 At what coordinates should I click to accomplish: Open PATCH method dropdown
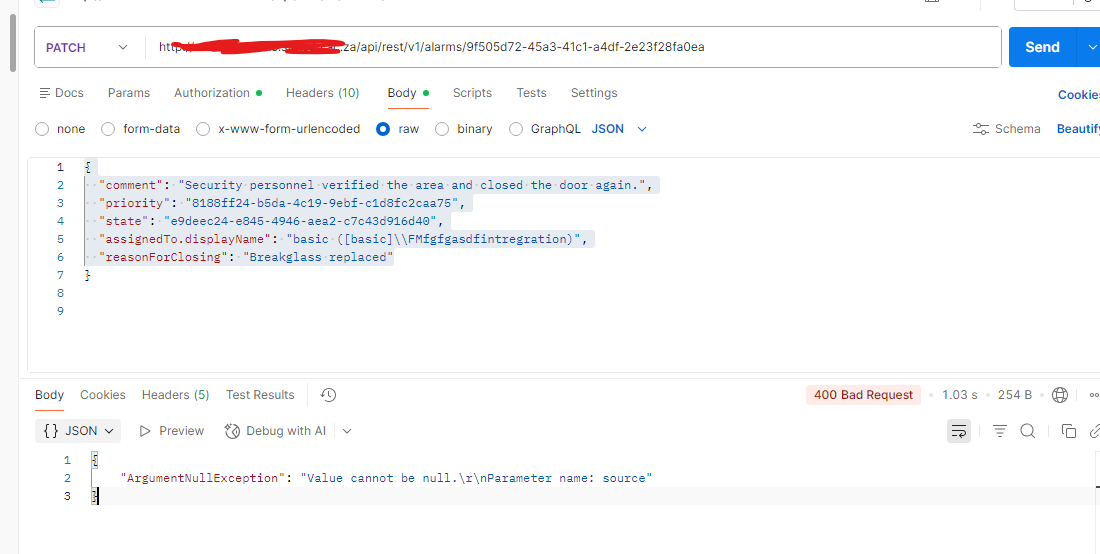pos(88,48)
